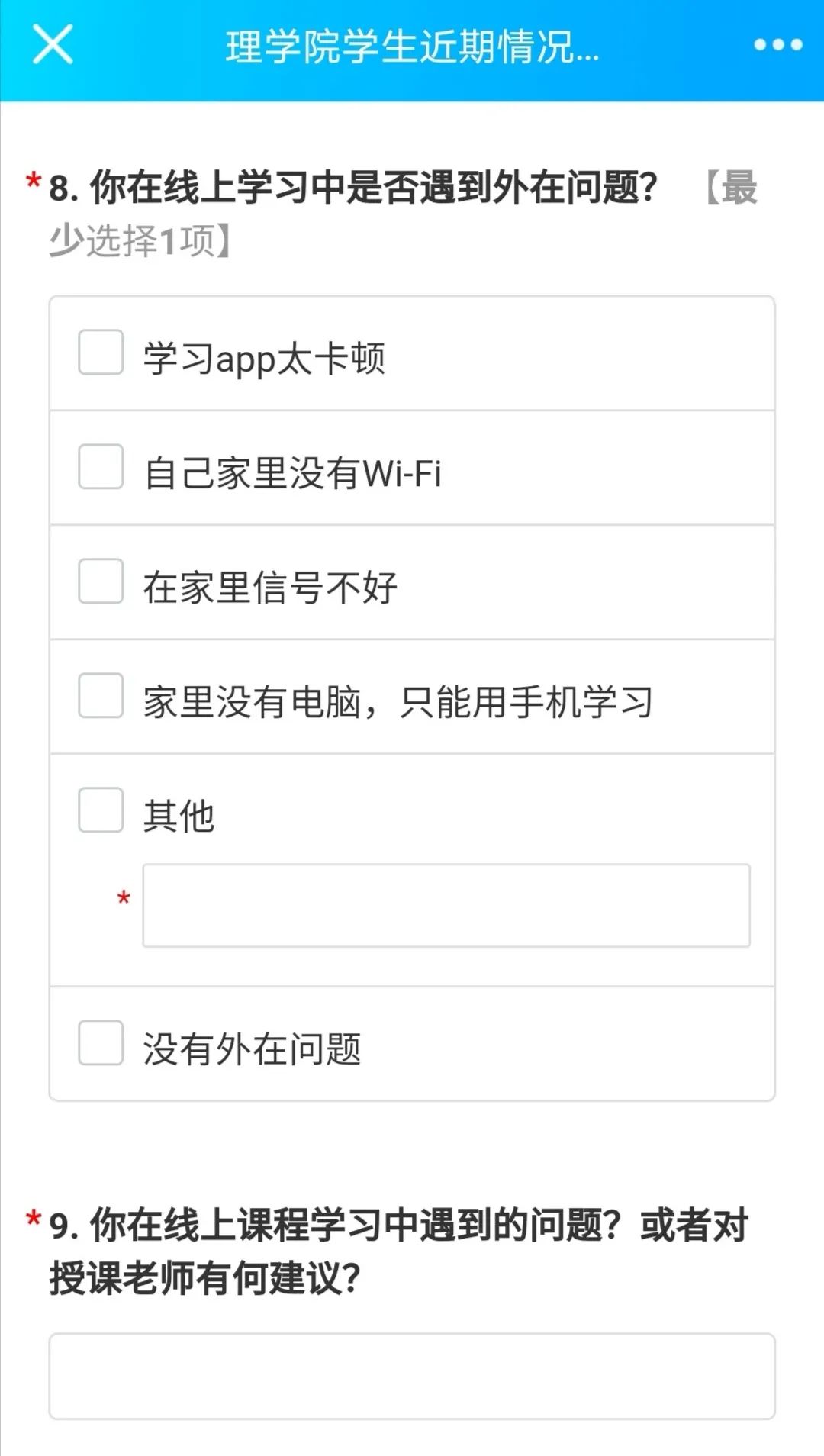Tap the '在家里信号不好' option label

[x=270, y=588]
